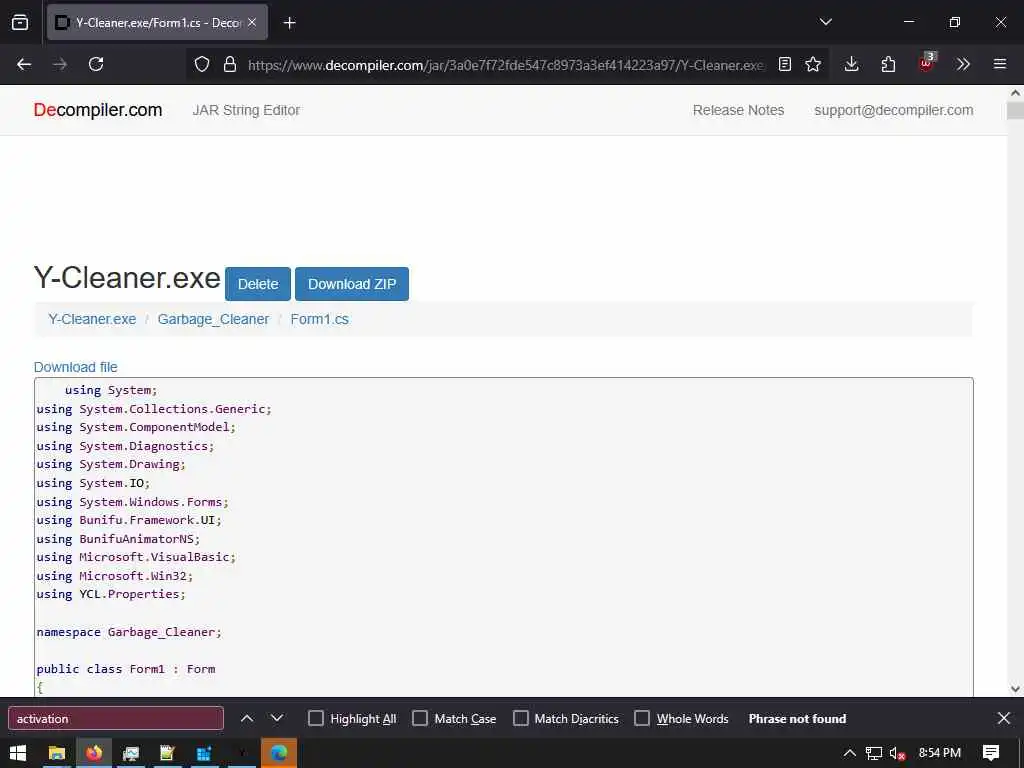Open the list all tabs dropdown
The width and height of the screenshot is (1024, 768).
point(825,22)
